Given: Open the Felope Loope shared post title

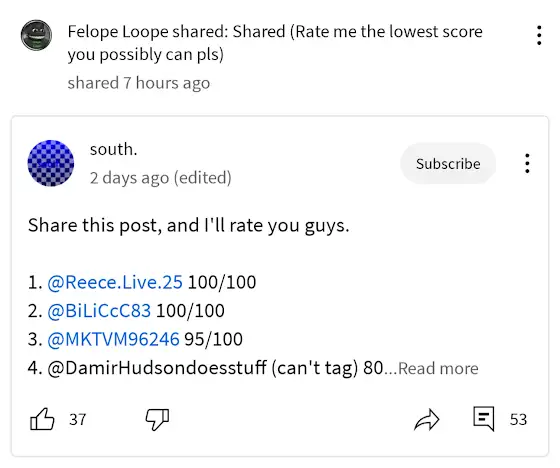Looking at the screenshot, I should pyautogui.click(x=275, y=43).
